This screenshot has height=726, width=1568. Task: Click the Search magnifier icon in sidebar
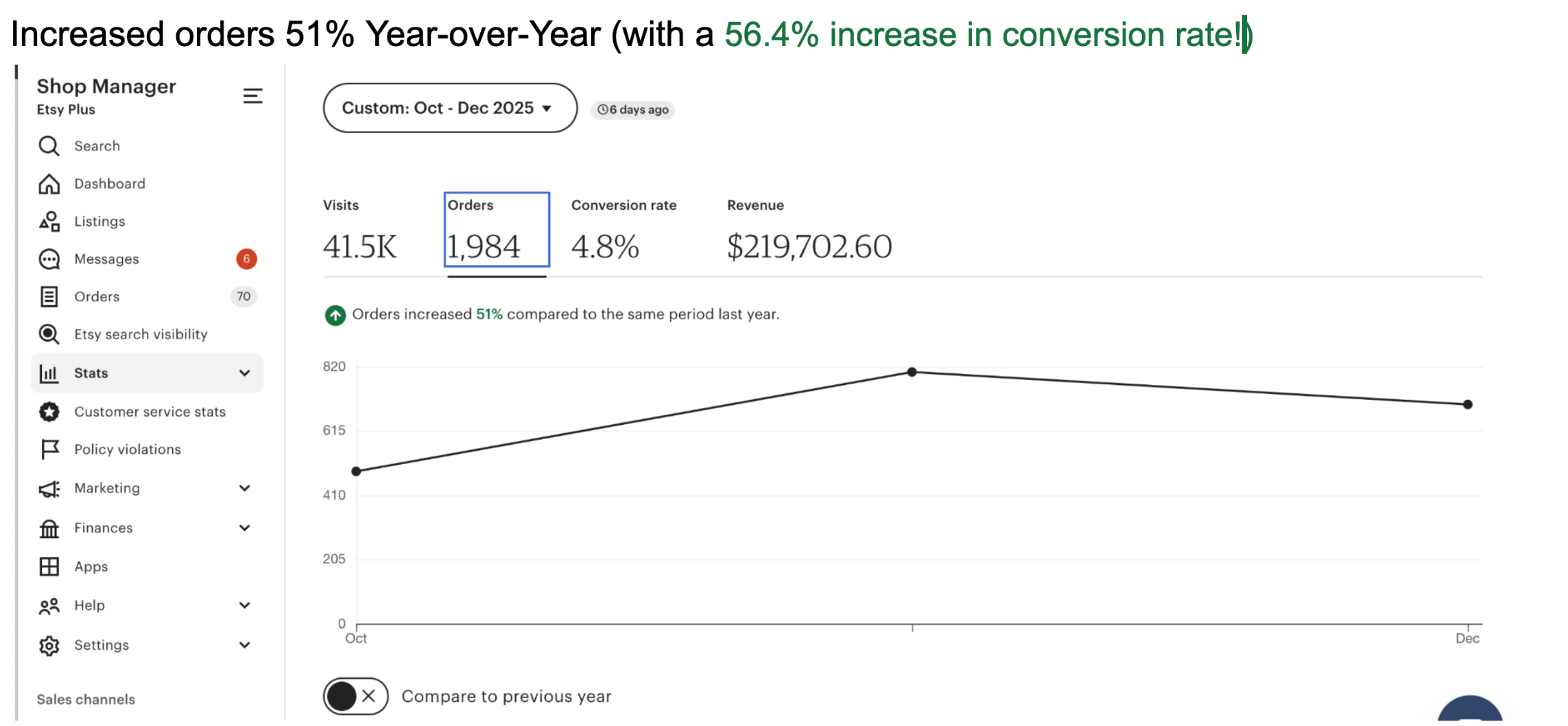49,146
